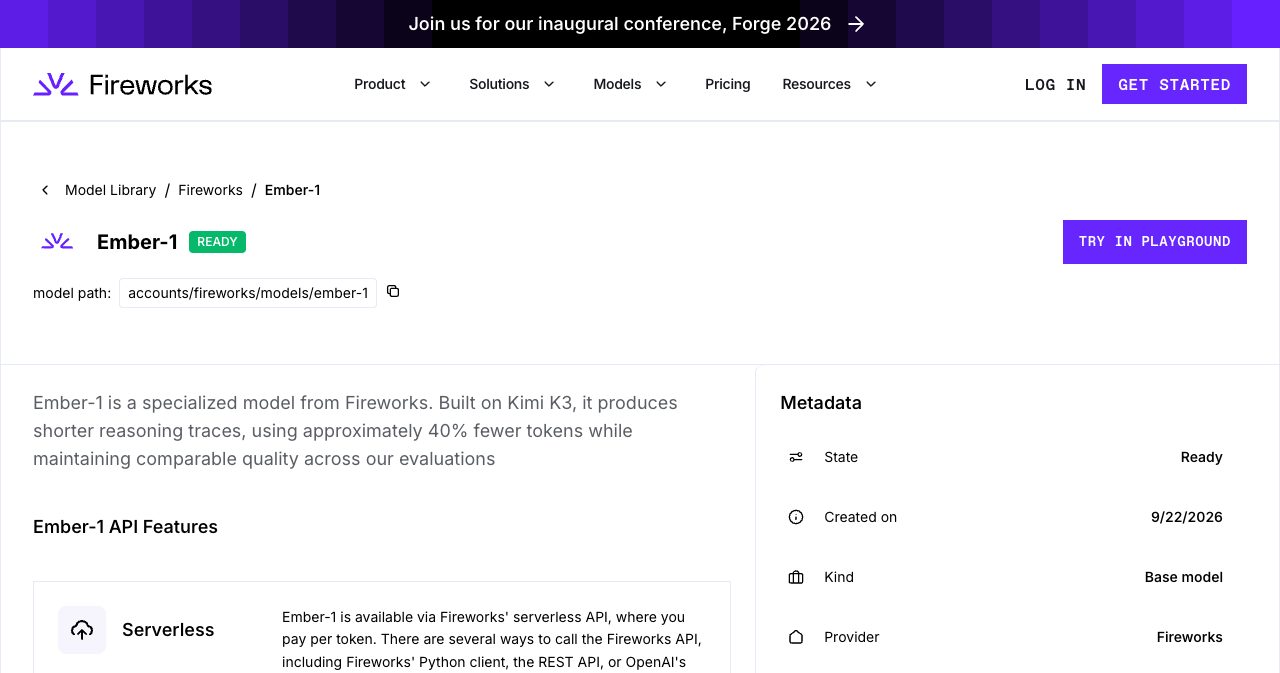Viewport: 1280px width, 673px height.
Task: Open the Pricing page
Action: [728, 84]
